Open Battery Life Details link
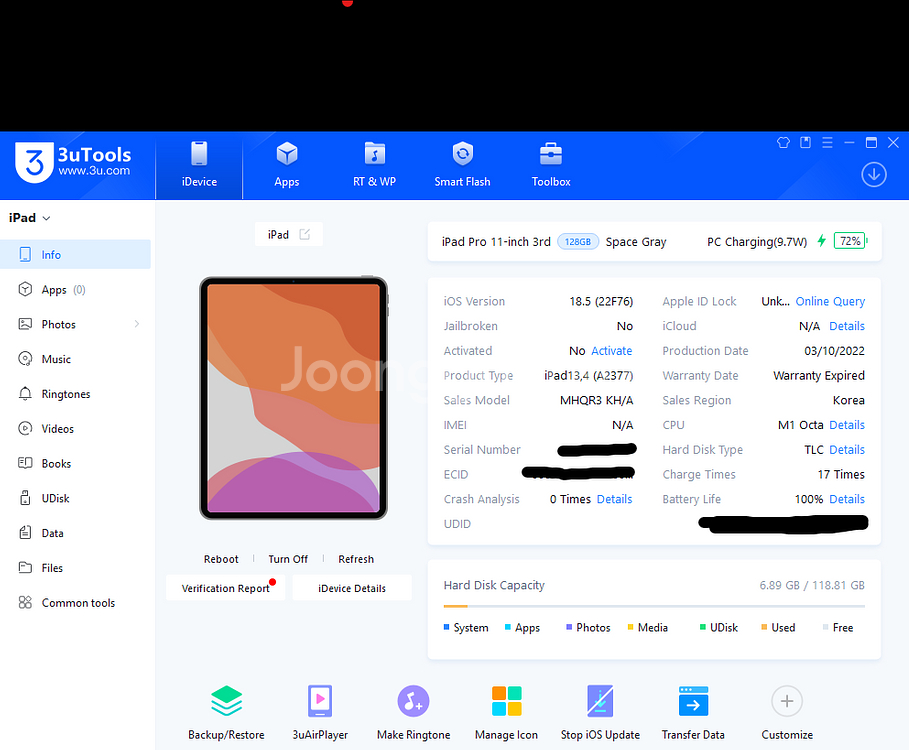This screenshot has height=750, width=909. [x=847, y=499]
